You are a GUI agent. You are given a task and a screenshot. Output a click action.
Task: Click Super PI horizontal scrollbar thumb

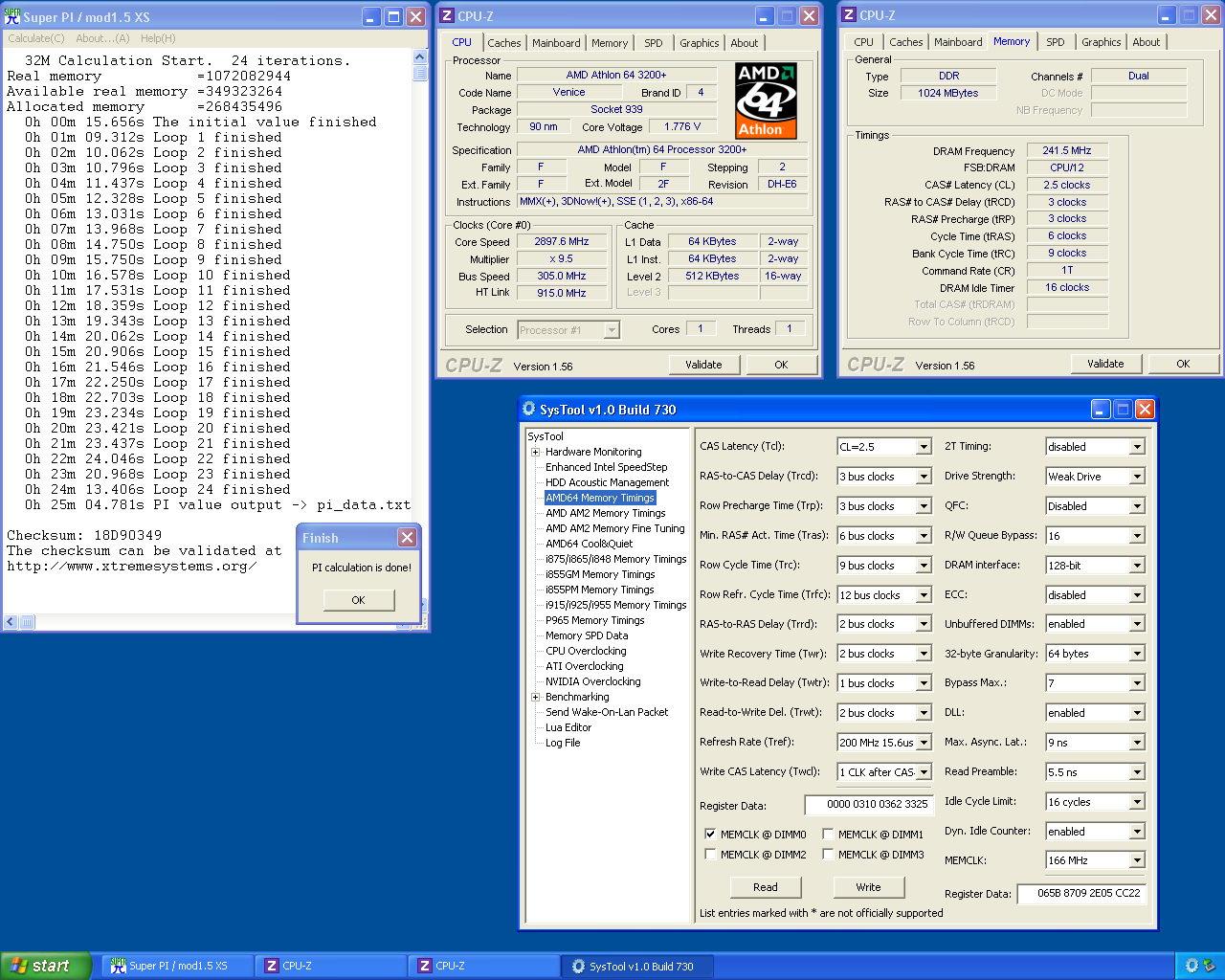(x=27, y=622)
